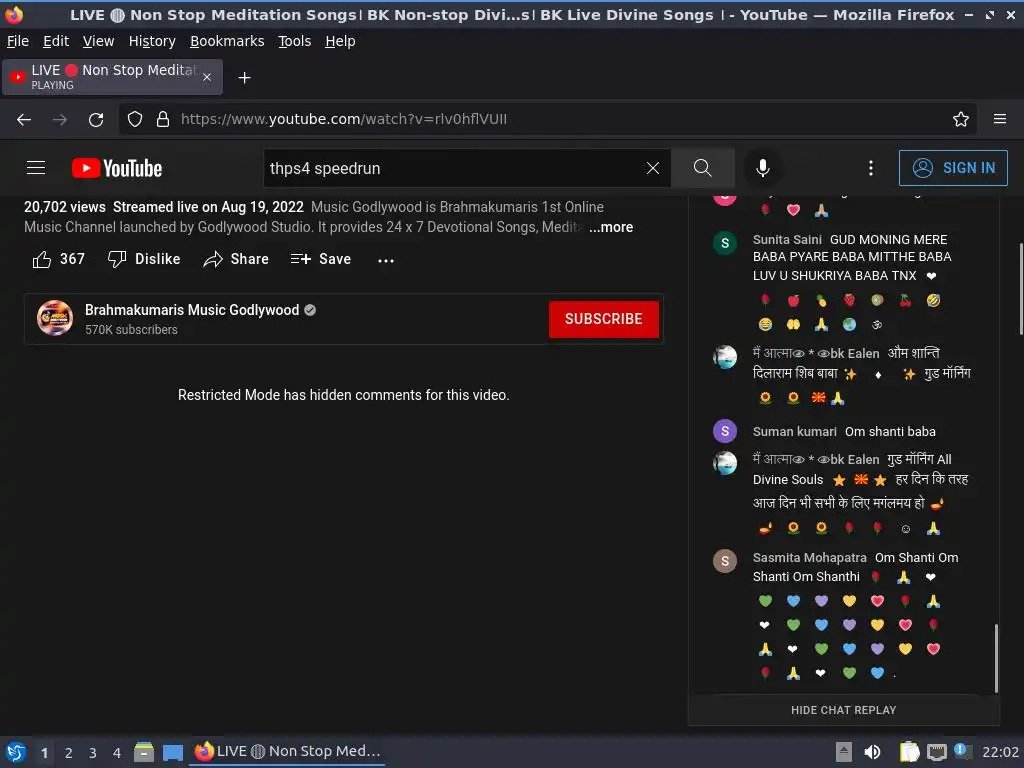Click the 22:02 clock
1024x768 pixels.
point(1000,752)
